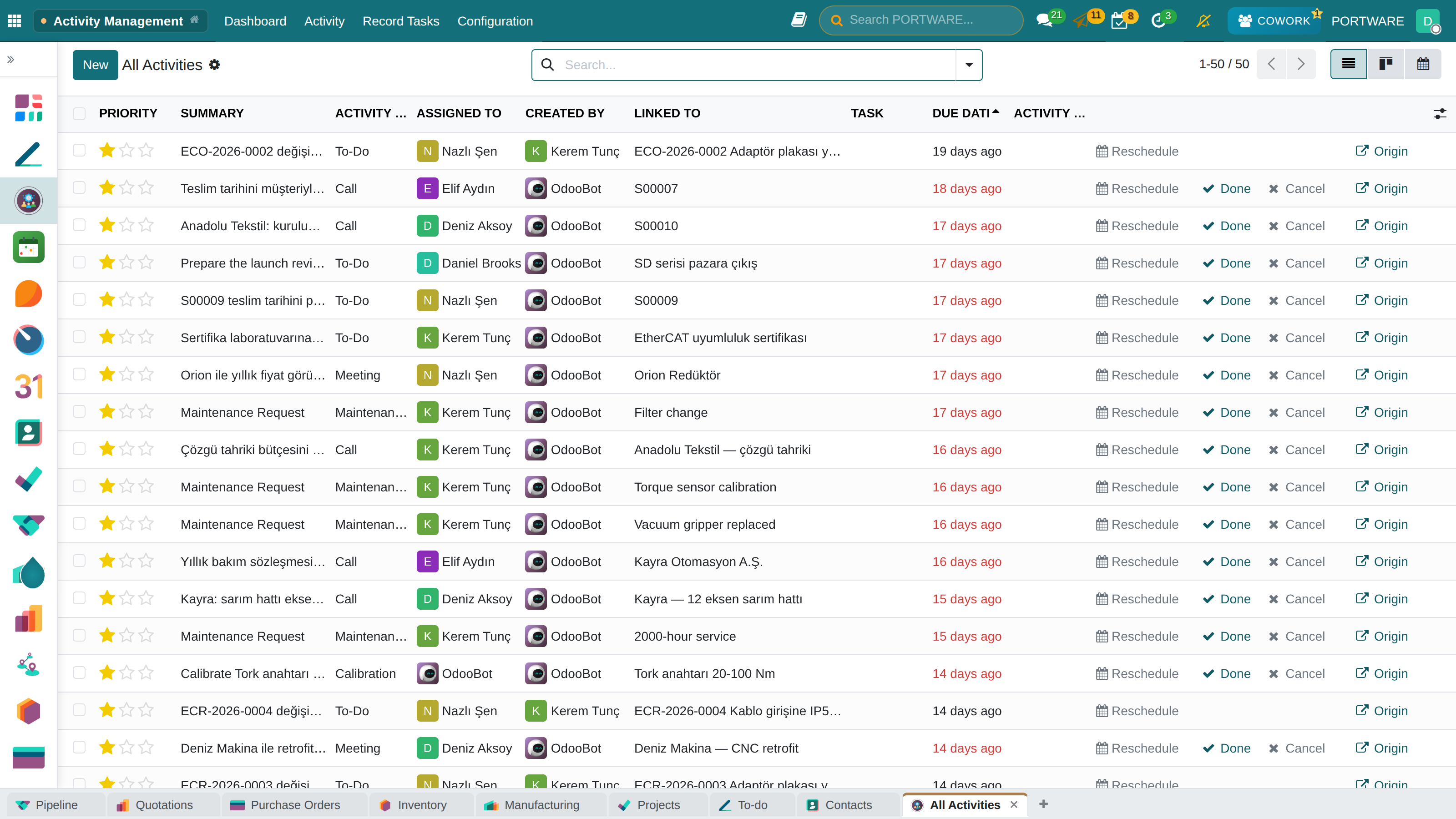Open Origin for the S00009 row
1456x819 pixels.
pyautogui.click(x=1381, y=300)
